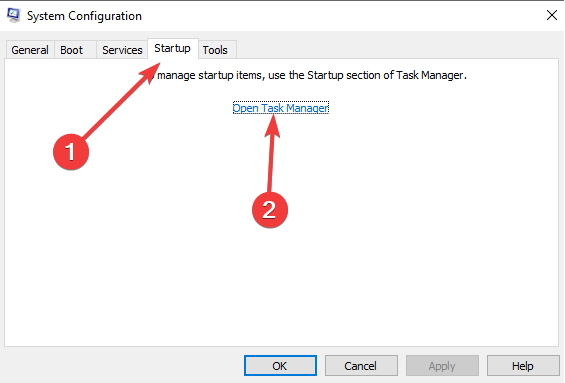Go to the Tools tab
Image resolution: width=565 pixels, height=383 pixels.
[x=215, y=50]
